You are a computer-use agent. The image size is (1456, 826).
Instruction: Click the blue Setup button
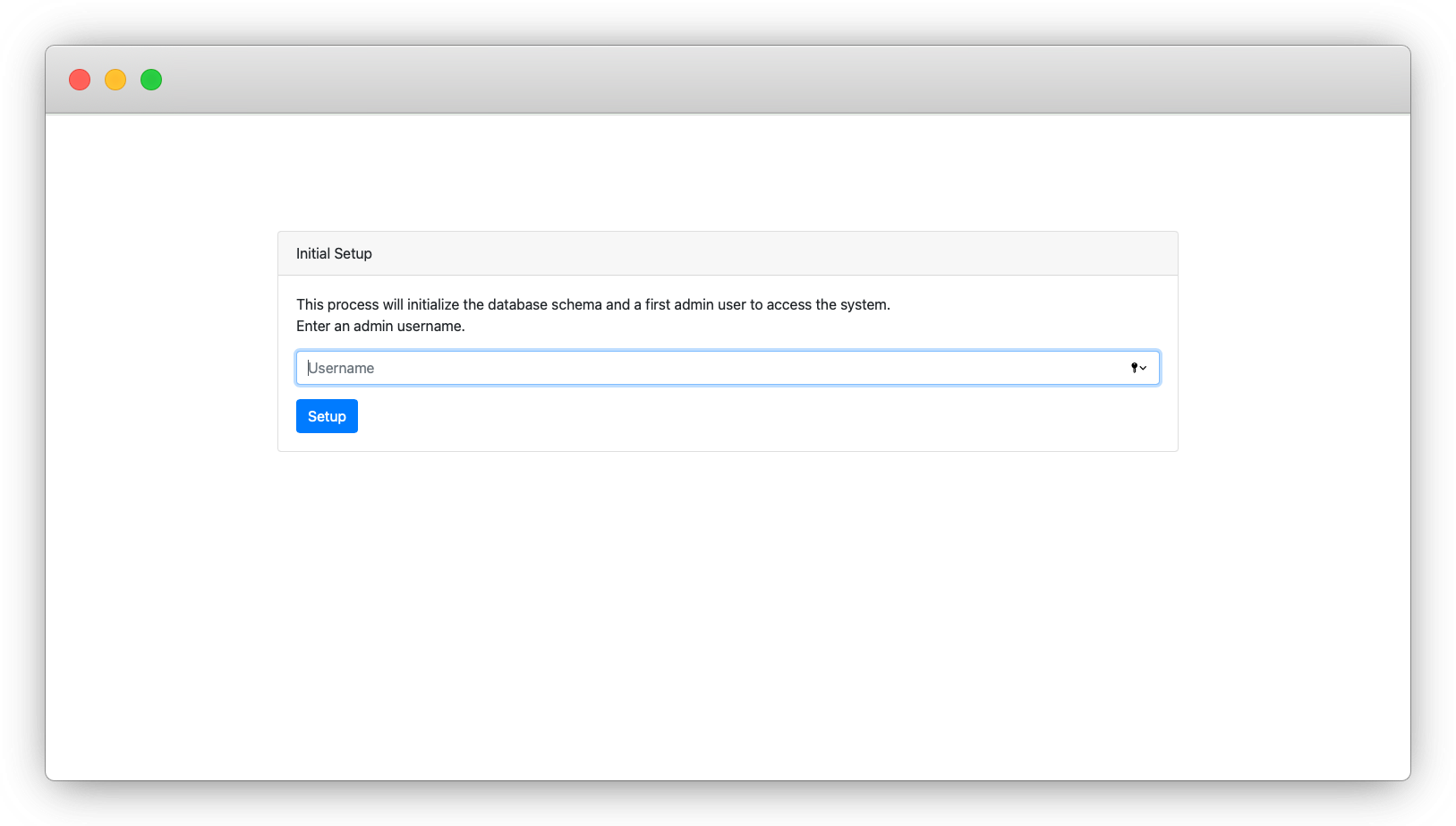[x=327, y=416]
